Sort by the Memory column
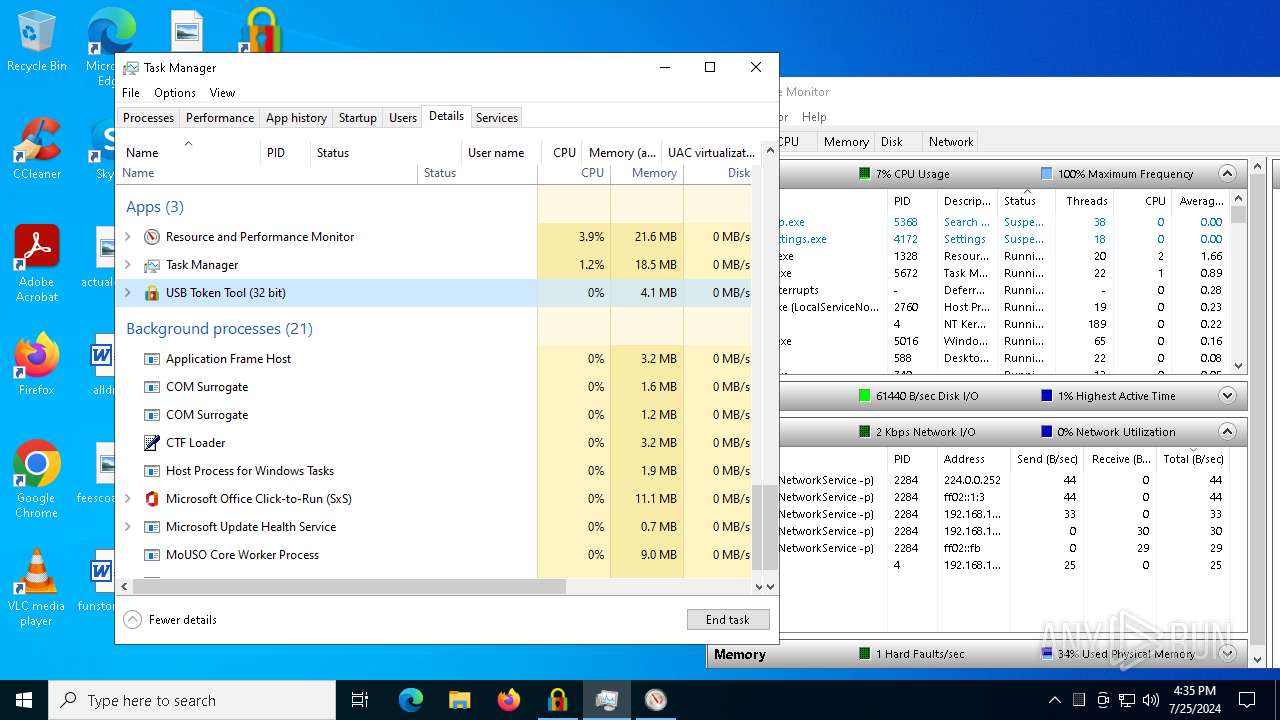The height and width of the screenshot is (720, 1280). [647, 173]
